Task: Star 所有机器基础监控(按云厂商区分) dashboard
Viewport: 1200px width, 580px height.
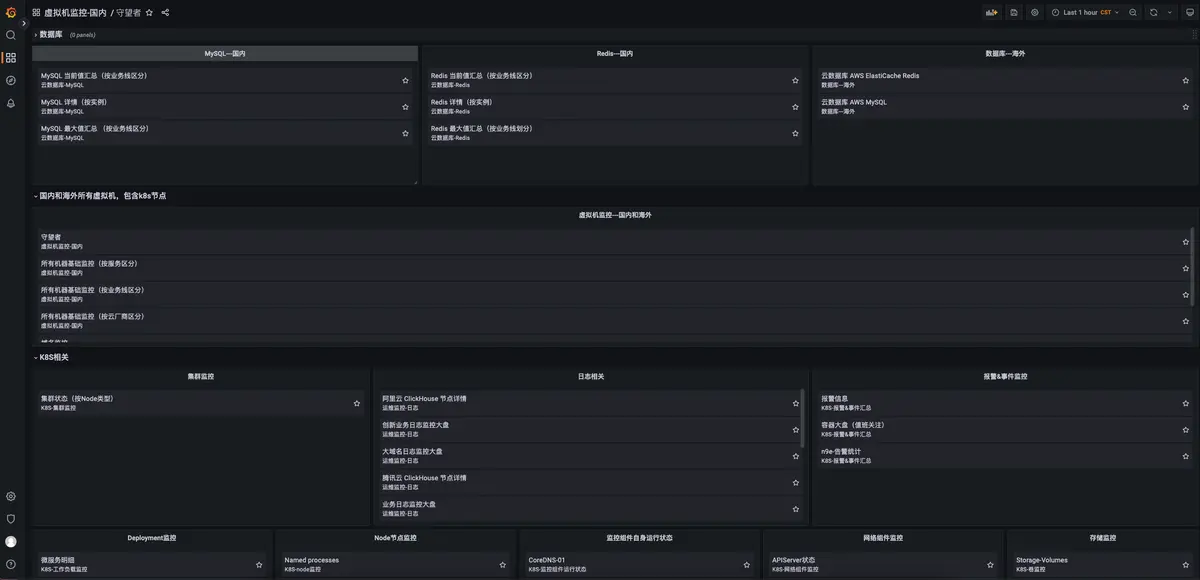Action: (1186, 321)
